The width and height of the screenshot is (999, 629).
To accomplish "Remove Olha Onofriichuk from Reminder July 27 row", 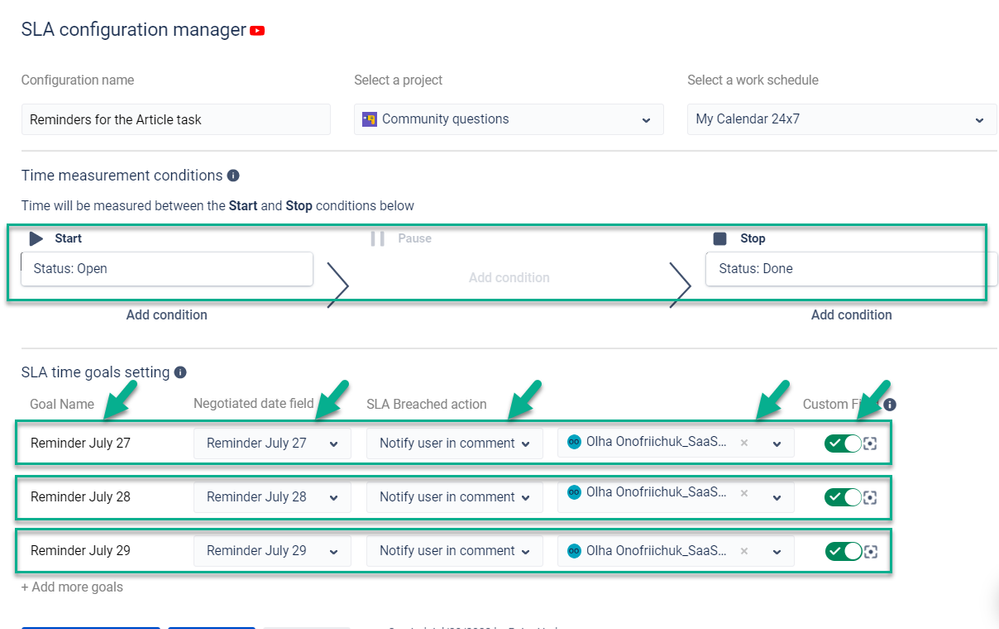I will click(744, 442).
